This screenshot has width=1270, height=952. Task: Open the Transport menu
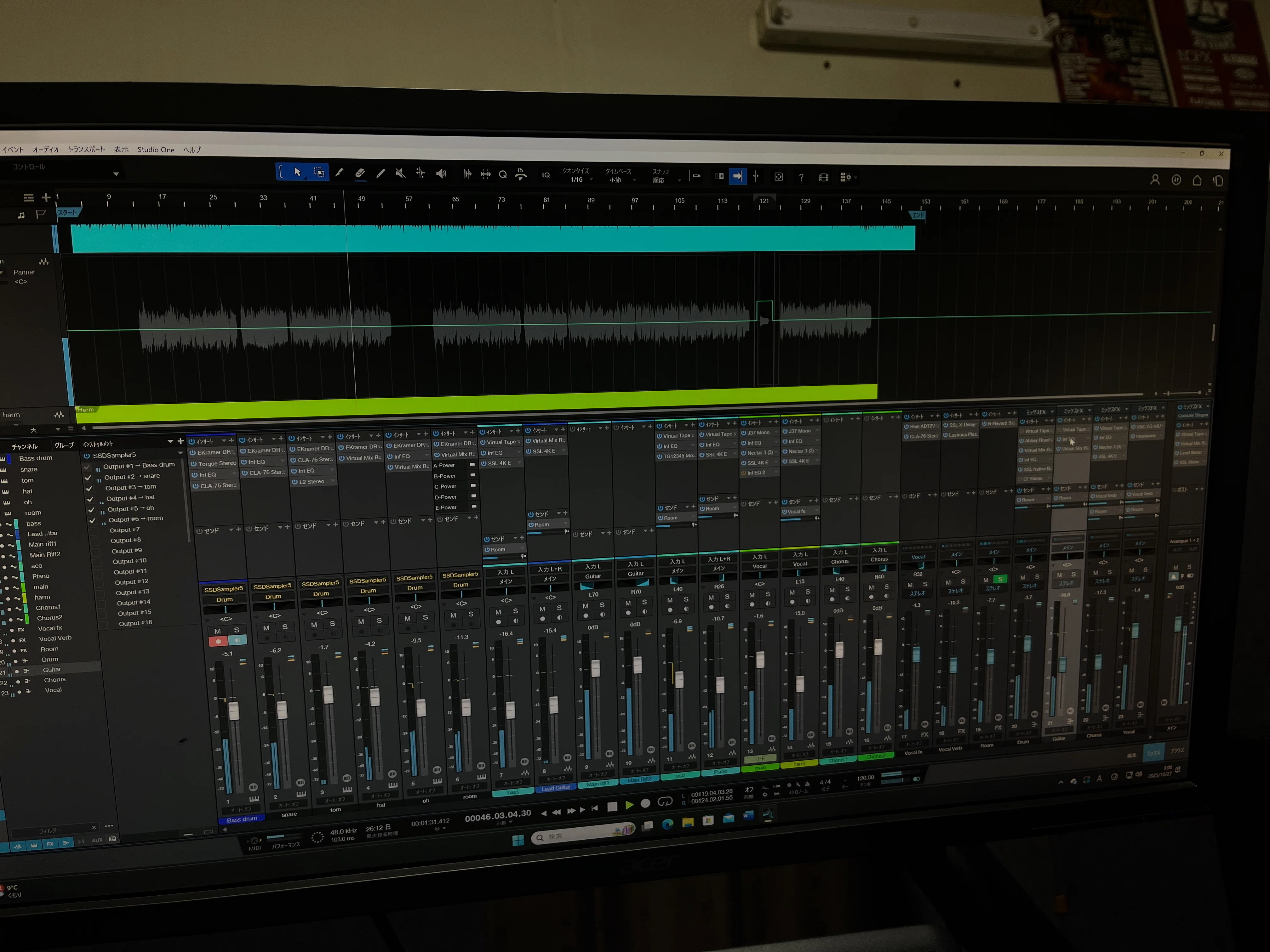tap(87, 150)
